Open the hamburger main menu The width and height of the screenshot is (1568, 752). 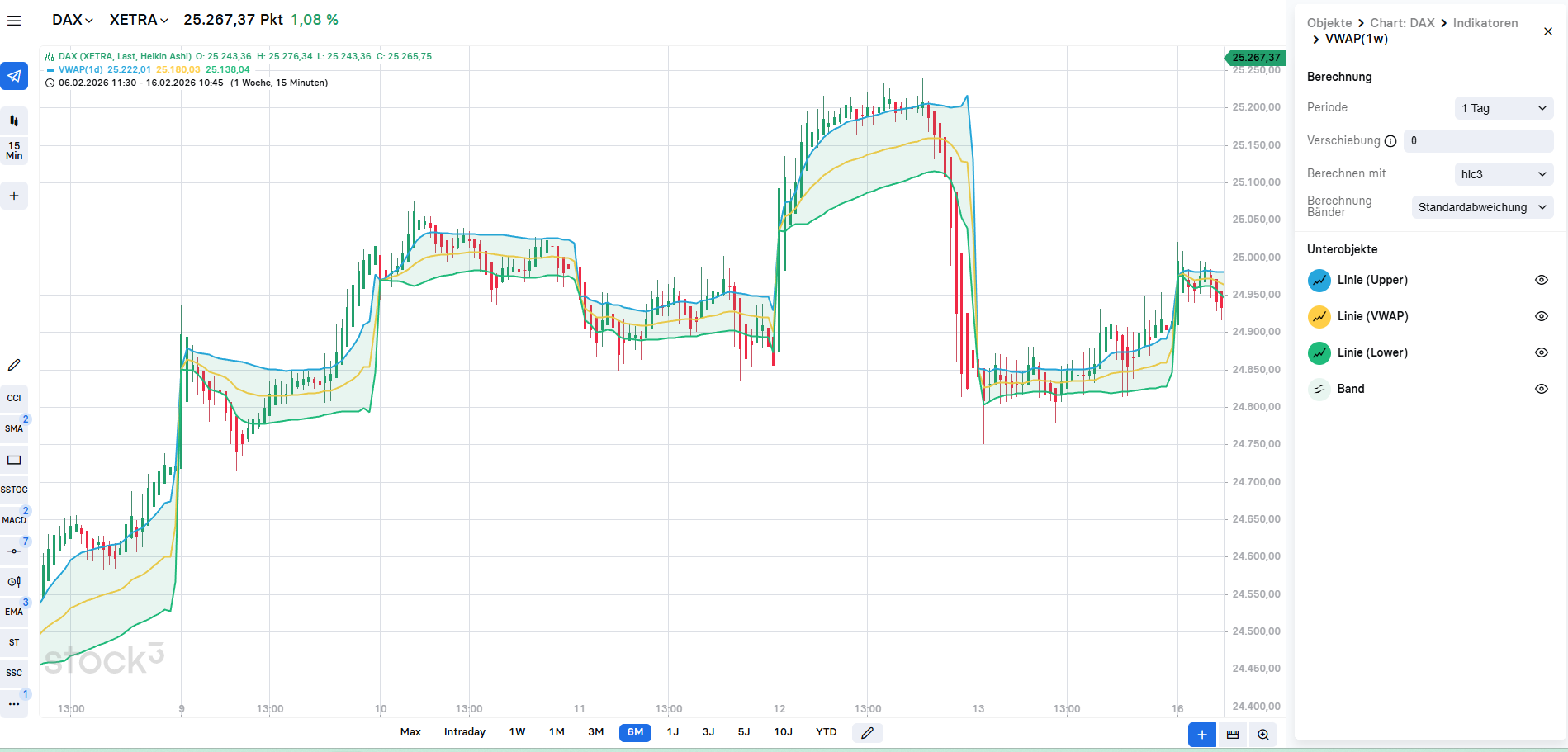tap(14, 20)
